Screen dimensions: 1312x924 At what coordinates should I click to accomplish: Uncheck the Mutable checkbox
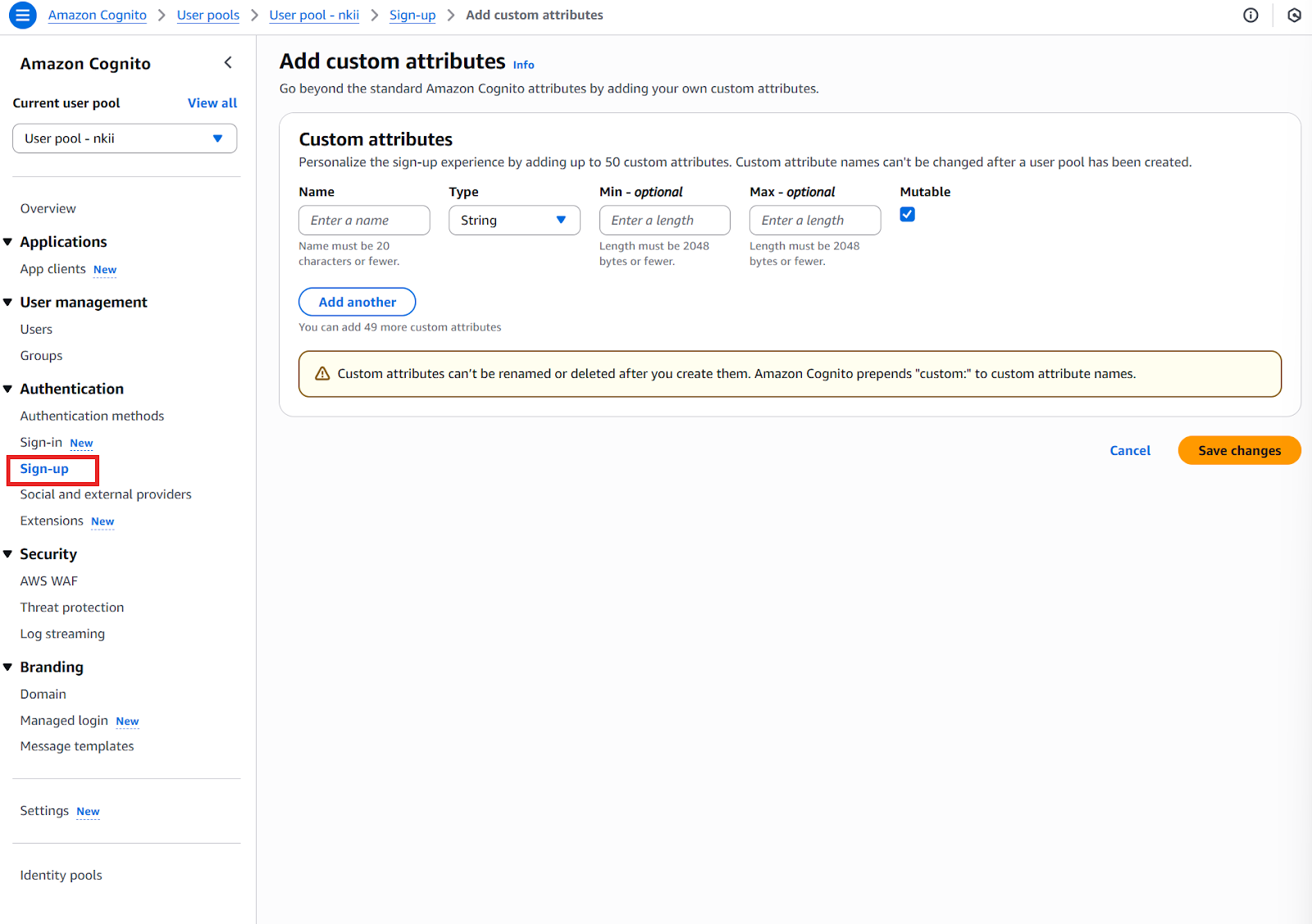coord(906,214)
